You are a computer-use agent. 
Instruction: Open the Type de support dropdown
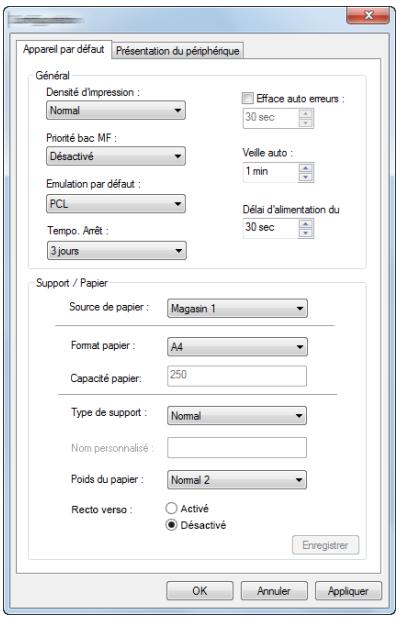pyautogui.click(x=237, y=415)
